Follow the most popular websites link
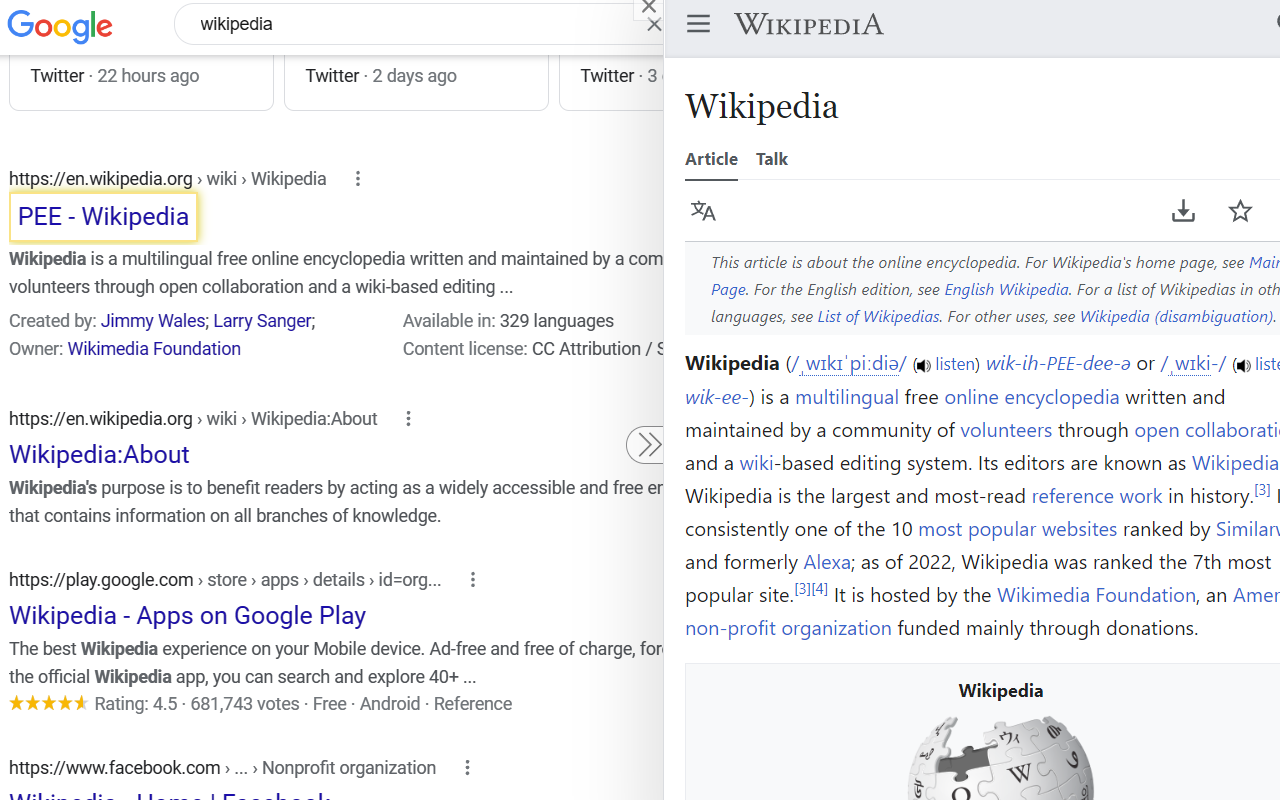This screenshot has width=1280, height=800. 1017,529
